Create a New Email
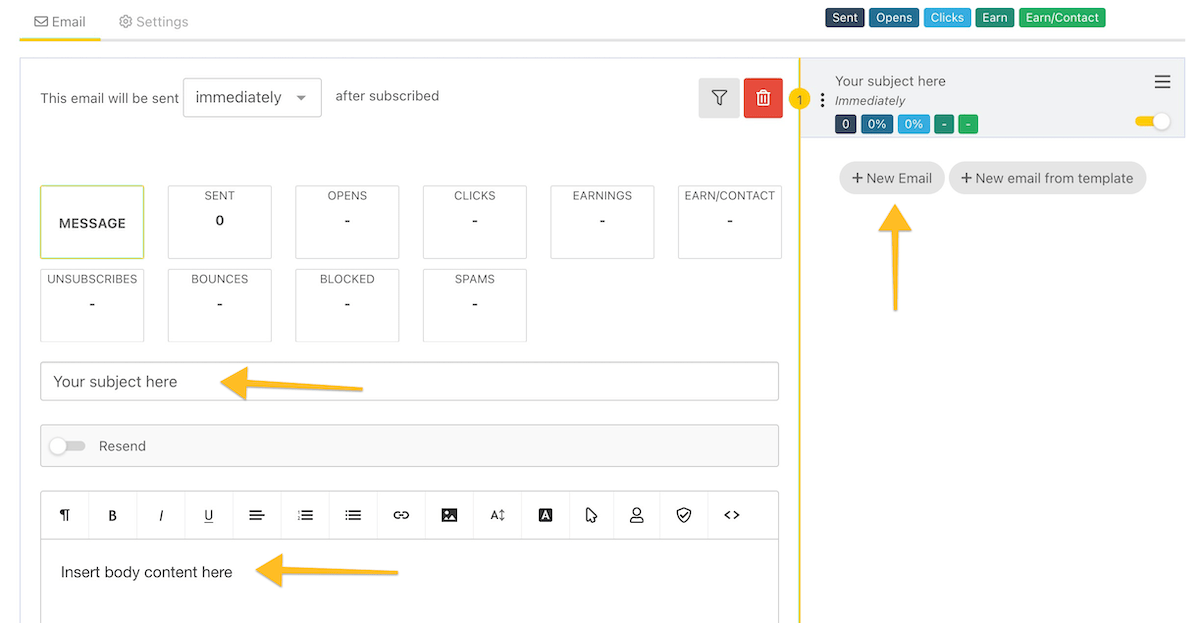This screenshot has width=1200, height=623. click(x=891, y=177)
